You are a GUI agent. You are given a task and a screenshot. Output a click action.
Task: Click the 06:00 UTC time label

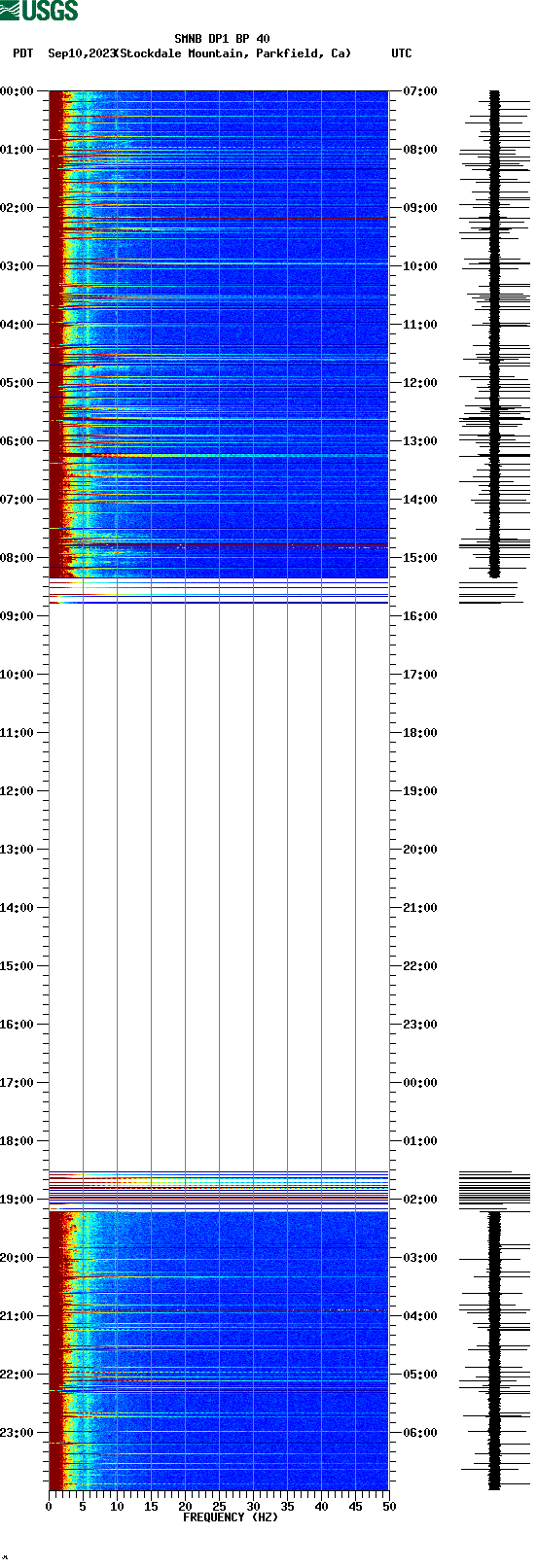pos(420,1433)
